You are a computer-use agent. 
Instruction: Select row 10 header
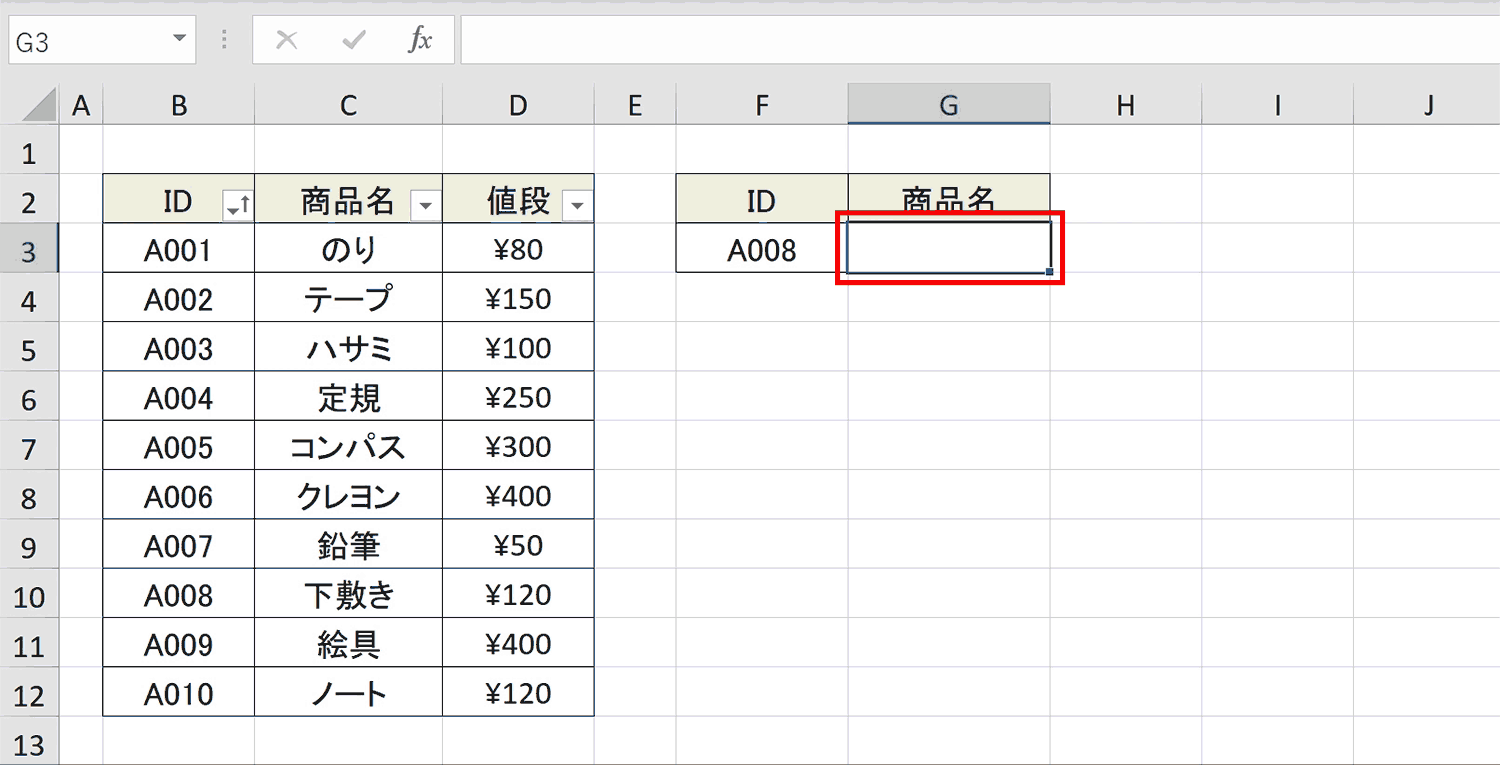click(31, 593)
